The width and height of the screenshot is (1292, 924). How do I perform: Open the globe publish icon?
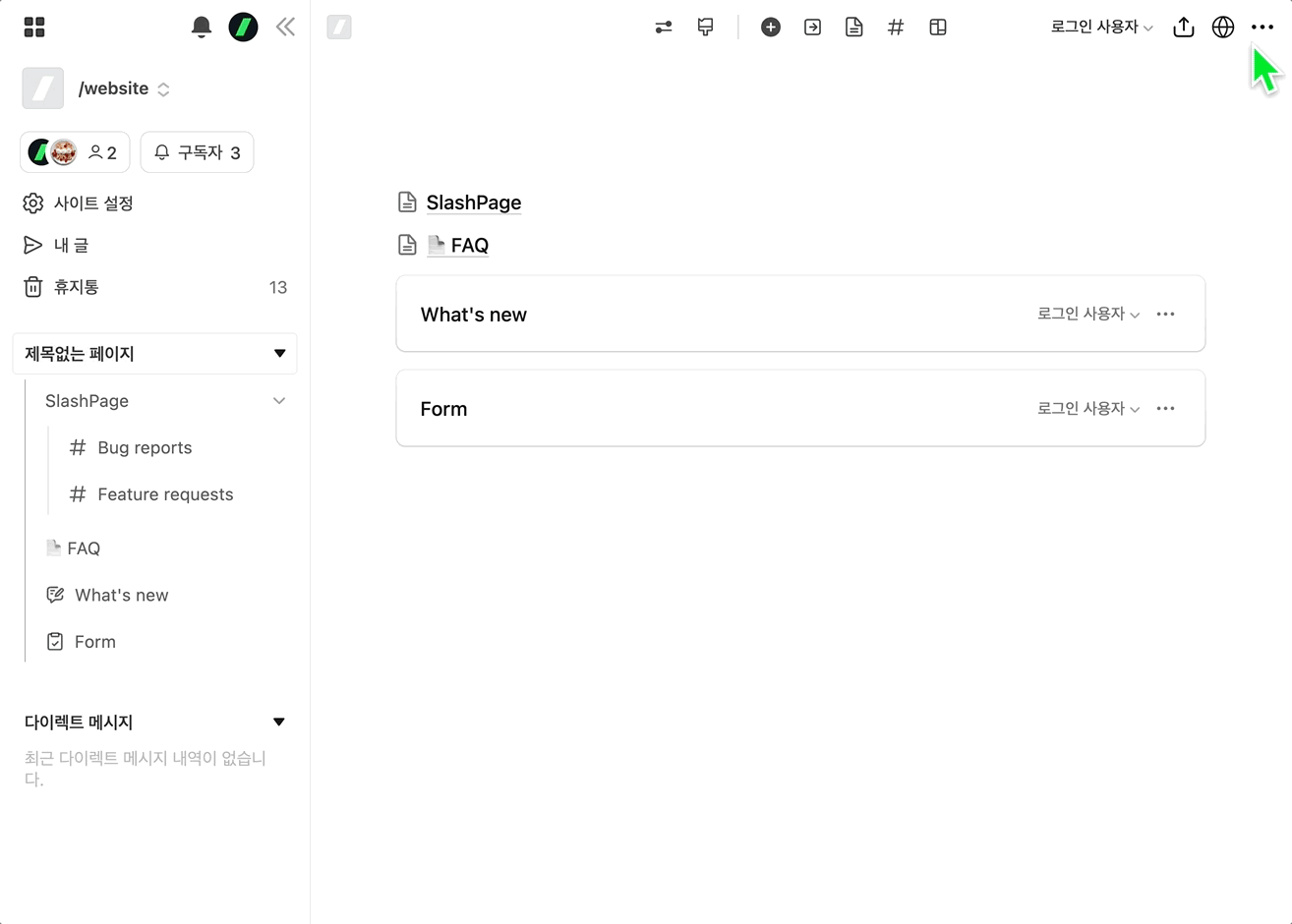(1223, 28)
